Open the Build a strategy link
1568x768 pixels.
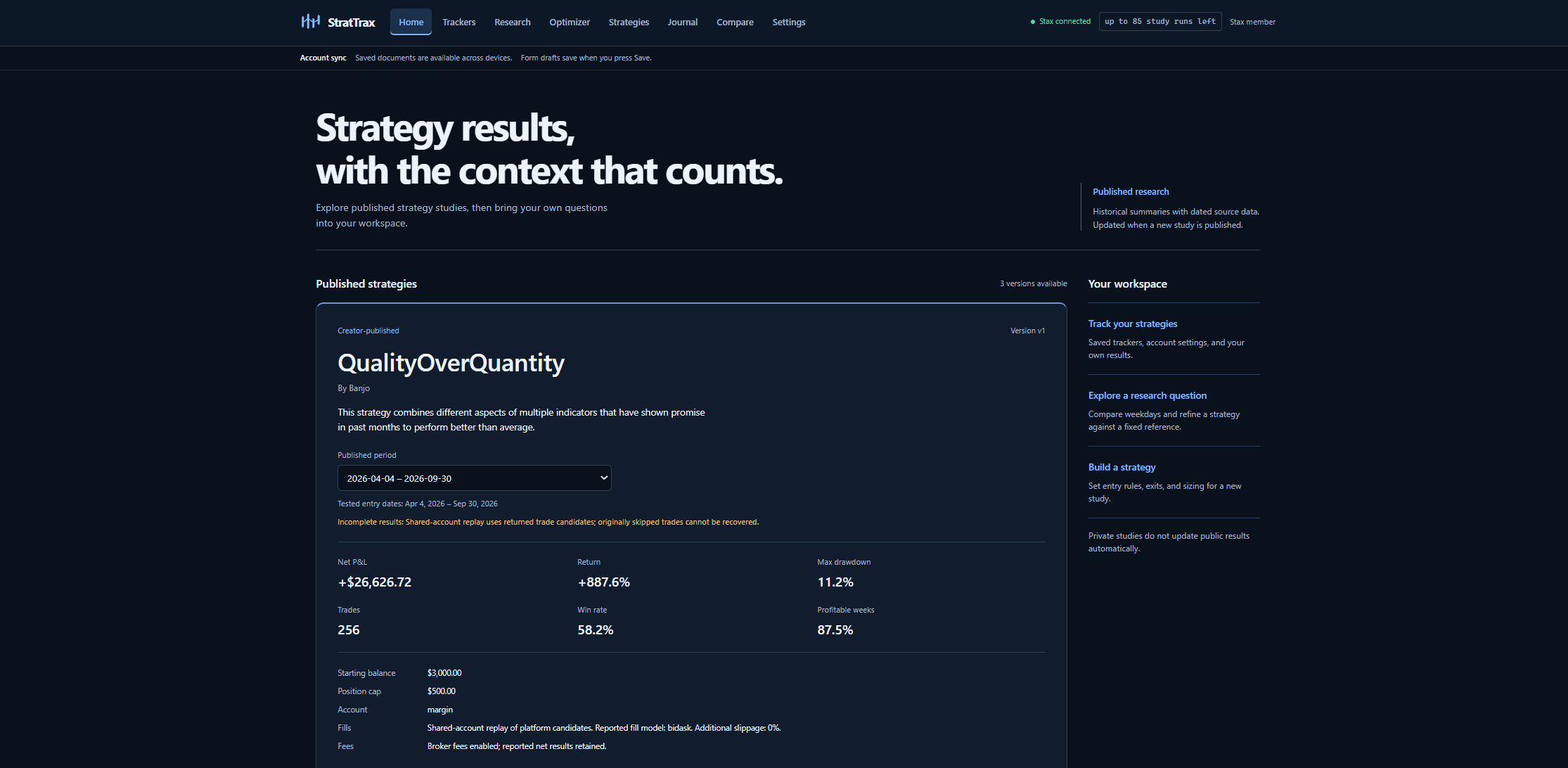click(x=1122, y=467)
